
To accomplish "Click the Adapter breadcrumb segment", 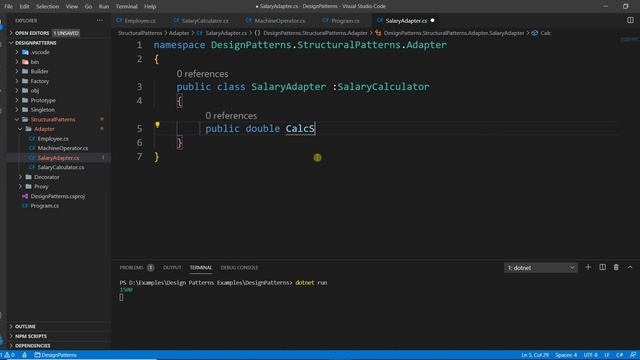I will [x=179, y=33].
